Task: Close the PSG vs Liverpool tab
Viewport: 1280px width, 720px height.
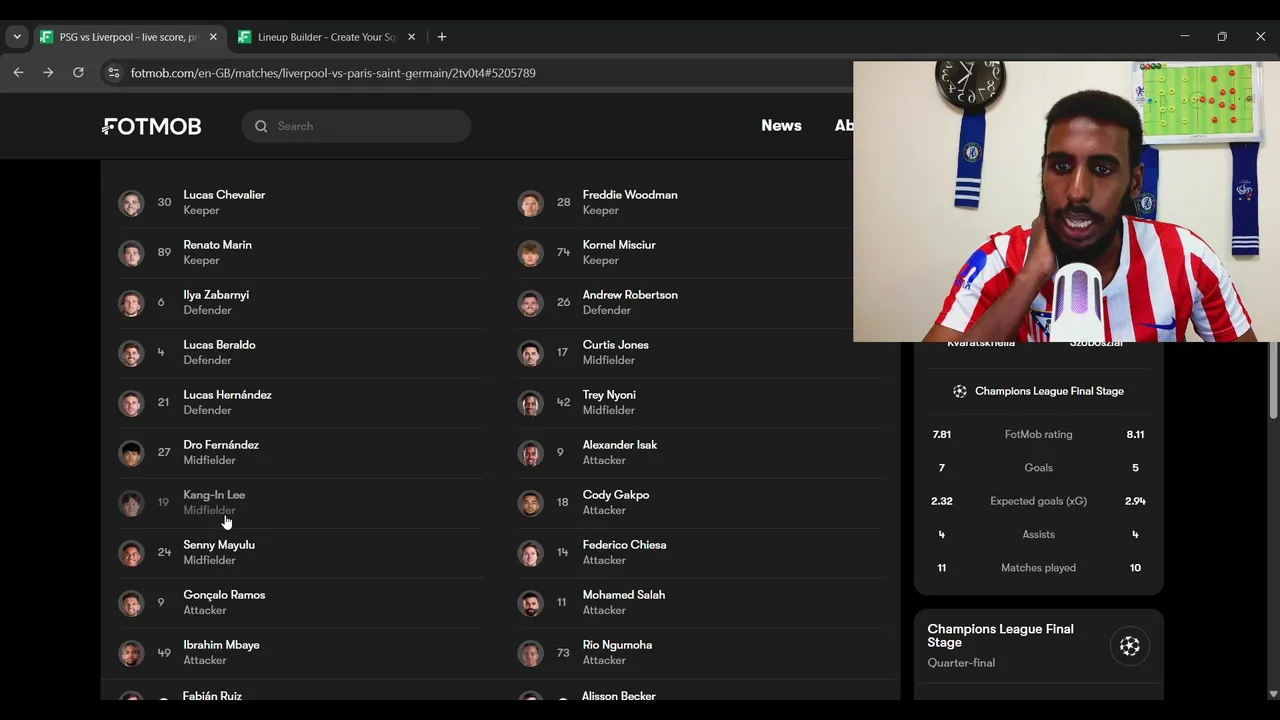Action: [213, 37]
